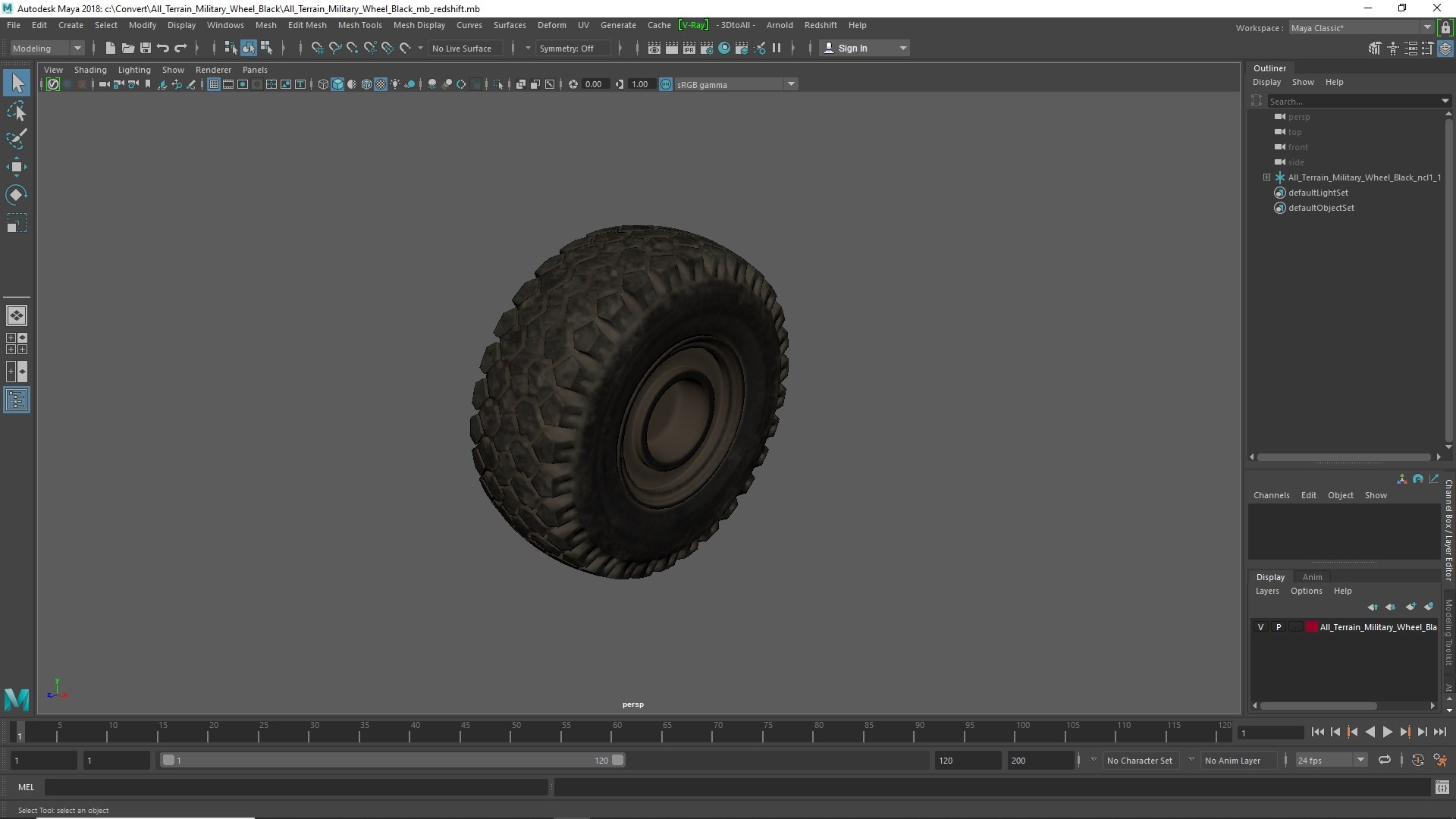Go to start of playback range
1456x819 pixels.
pyautogui.click(x=1317, y=732)
